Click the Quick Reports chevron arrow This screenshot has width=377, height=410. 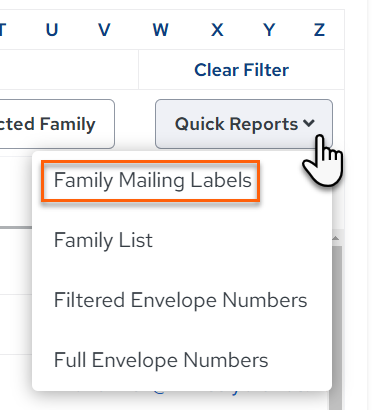point(309,124)
